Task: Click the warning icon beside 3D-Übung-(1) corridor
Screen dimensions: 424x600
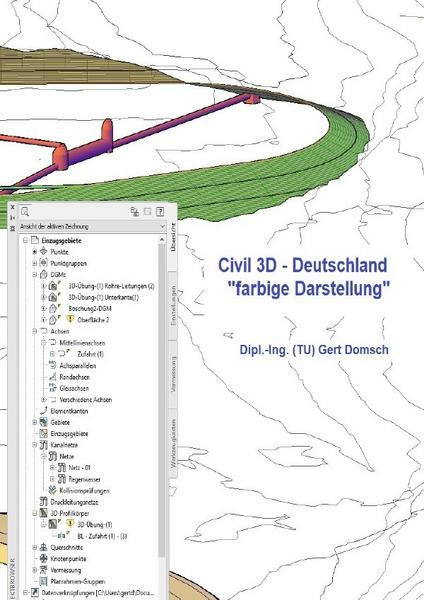Action: (70, 524)
